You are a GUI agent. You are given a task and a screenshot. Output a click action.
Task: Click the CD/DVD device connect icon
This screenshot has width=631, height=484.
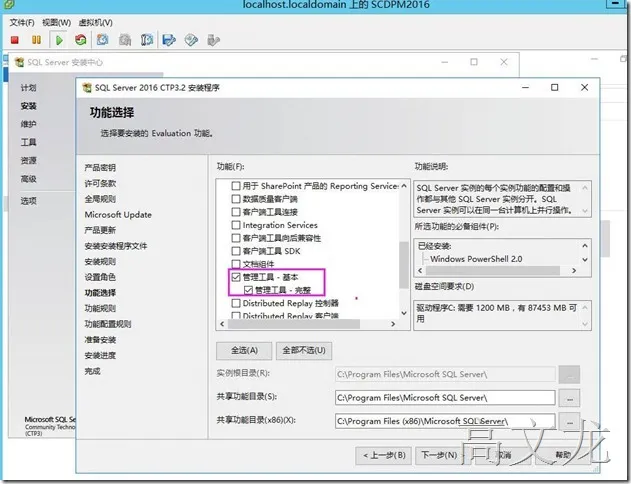point(191,40)
